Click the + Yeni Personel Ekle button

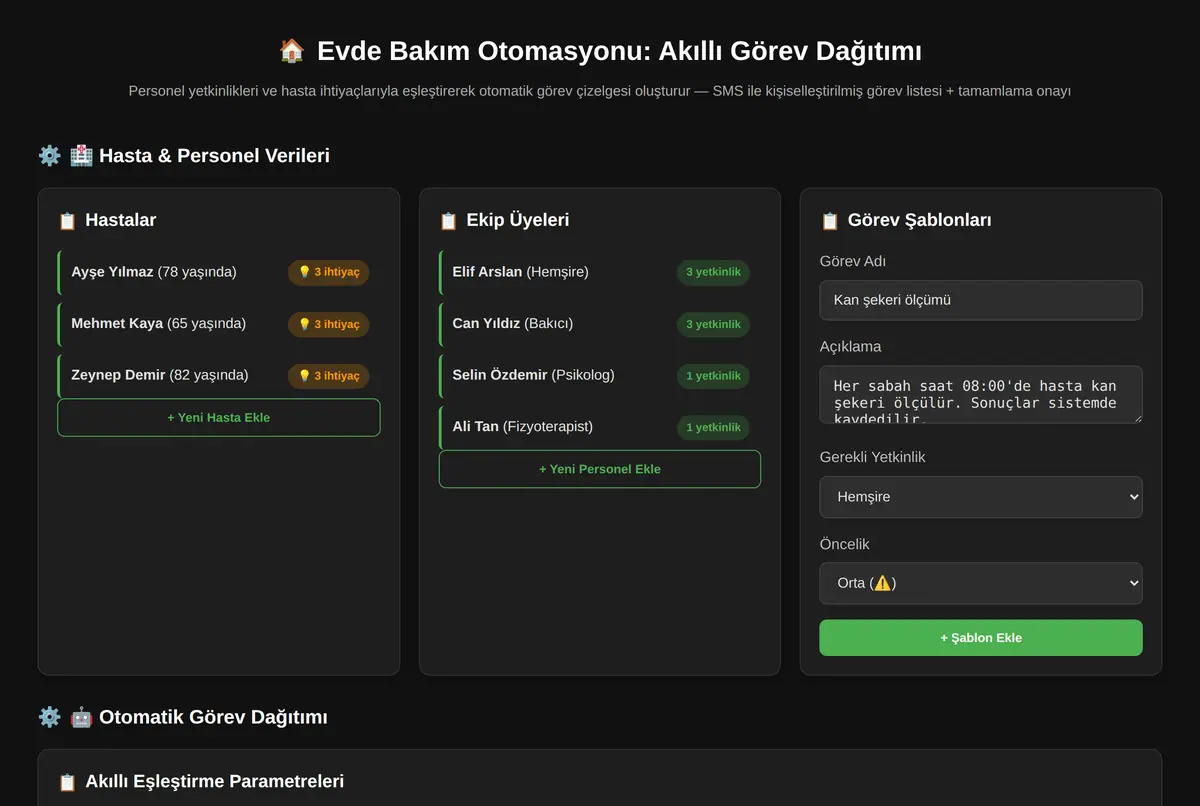[x=600, y=469]
